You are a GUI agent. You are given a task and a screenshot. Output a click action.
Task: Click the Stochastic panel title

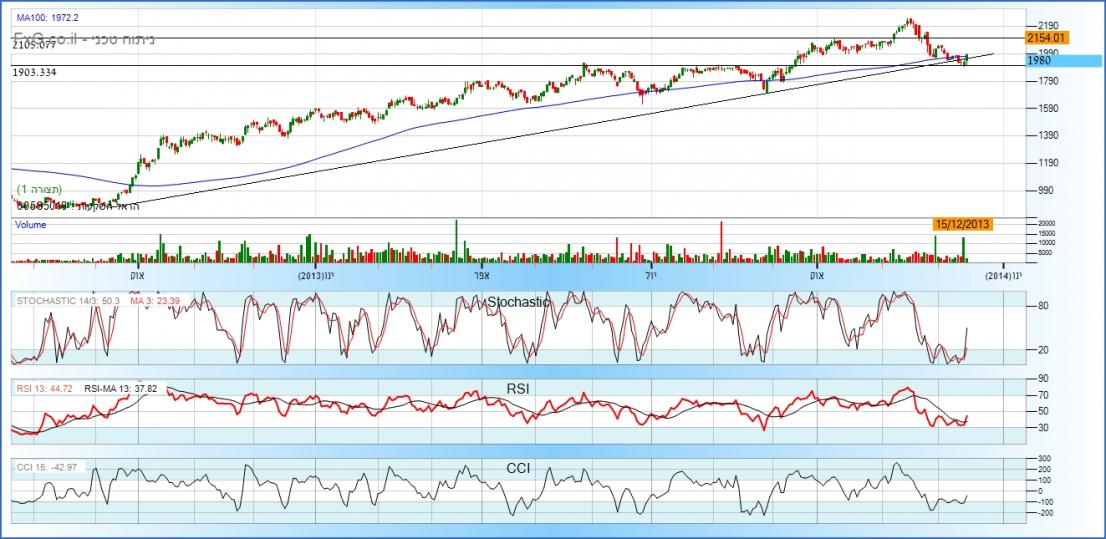click(x=516, y=301)
